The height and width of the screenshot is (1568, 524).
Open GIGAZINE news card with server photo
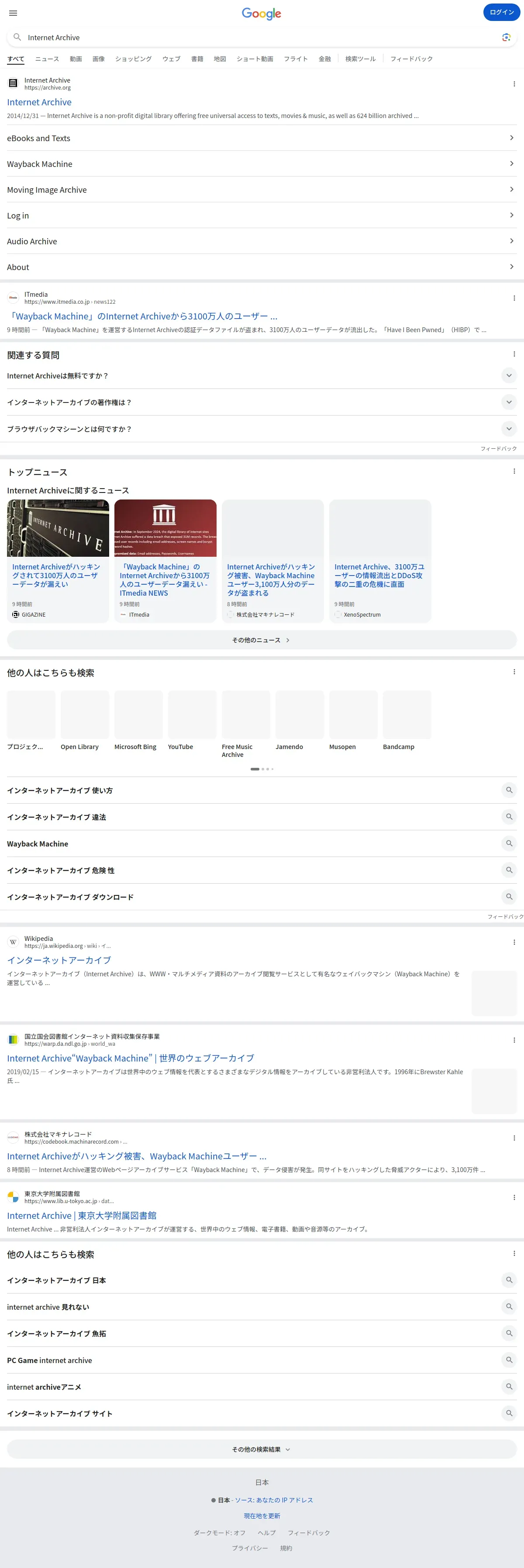point(58,561)
